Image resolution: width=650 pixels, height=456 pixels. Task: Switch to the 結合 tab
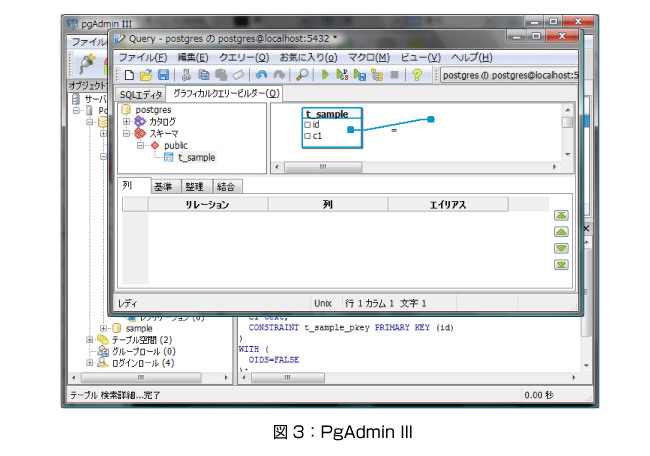click(x=226, y=187)
